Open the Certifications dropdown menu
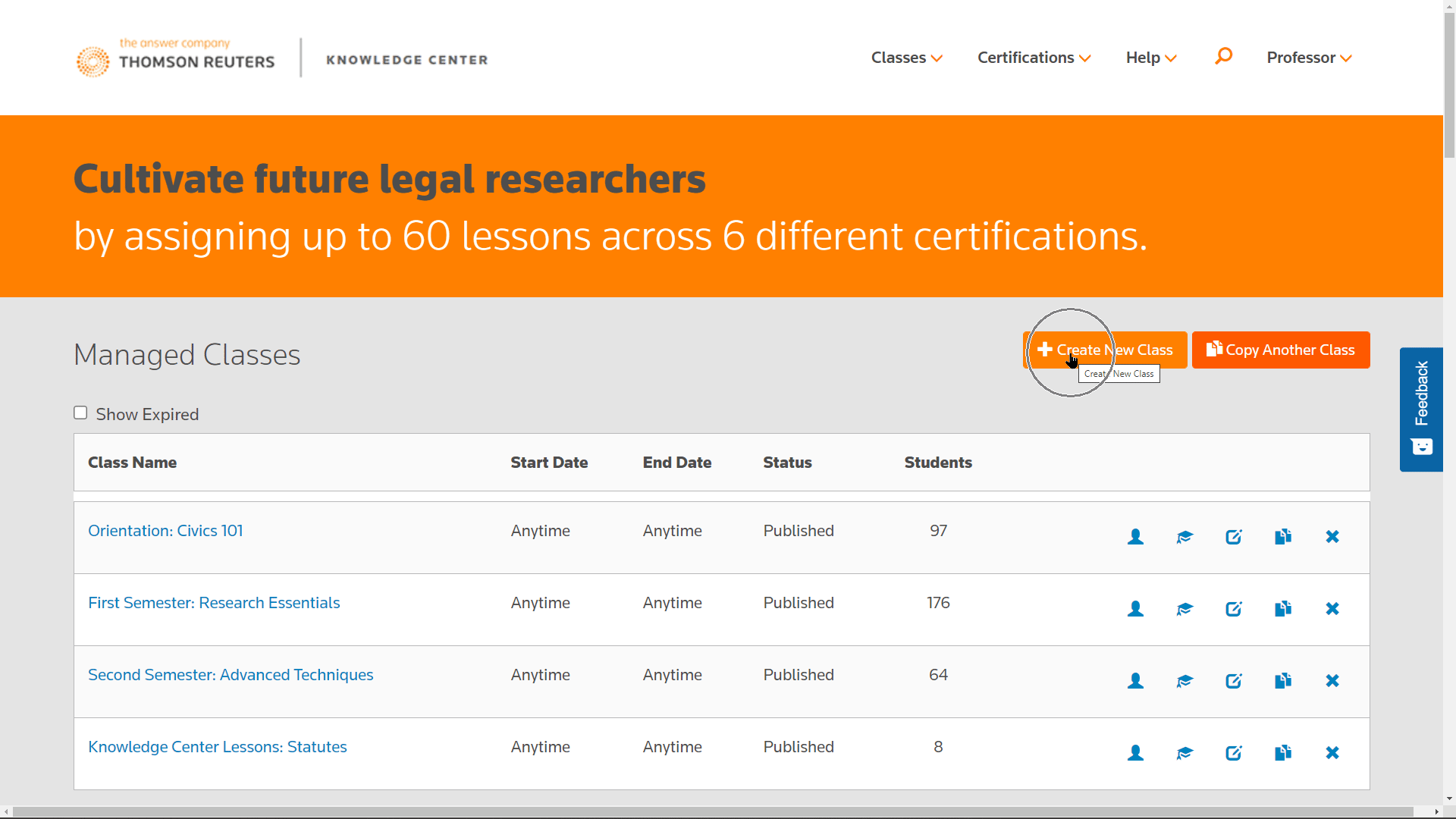This screenshot has width=1456, height=819. [1034, 58]
